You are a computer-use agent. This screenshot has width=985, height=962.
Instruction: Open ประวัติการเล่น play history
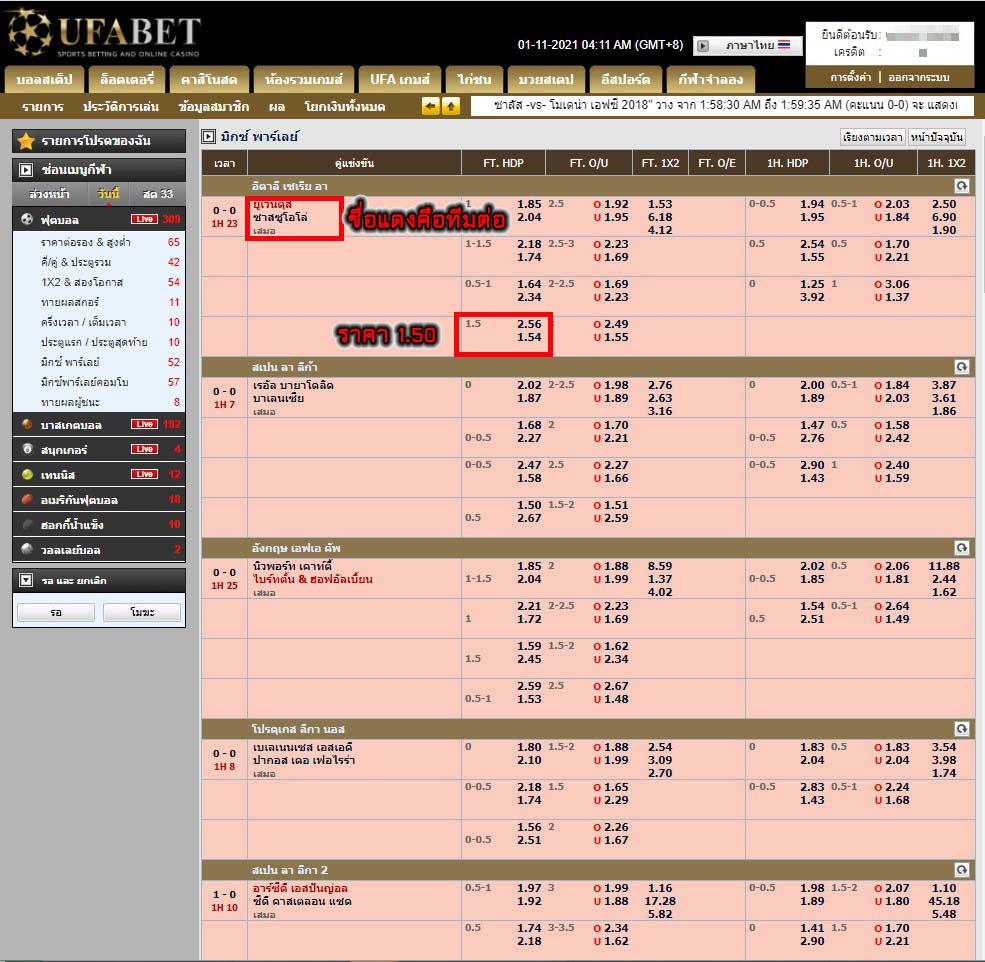121,107
